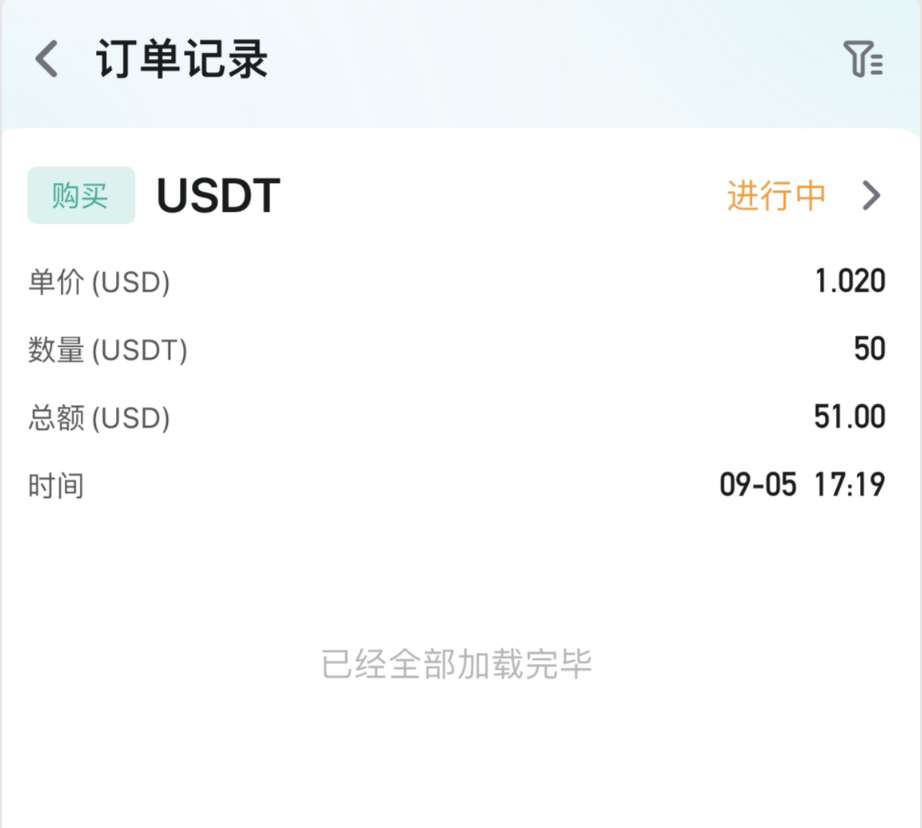Click the 数量 (USDT) label
Image resolution: width=922 pixels, height=828 pixels.
[108, 350]
